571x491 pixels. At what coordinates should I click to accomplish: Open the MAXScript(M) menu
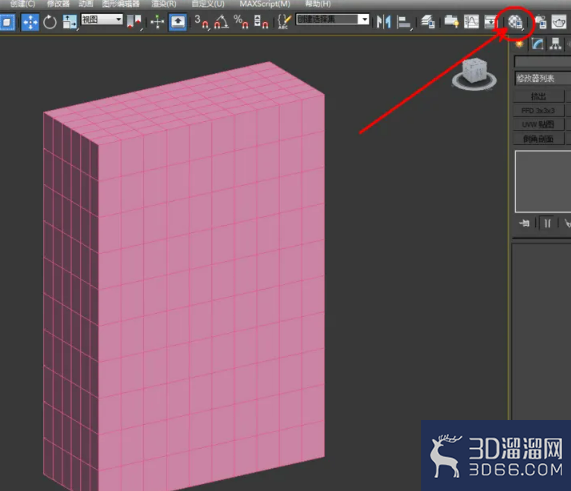click(265, 4)
